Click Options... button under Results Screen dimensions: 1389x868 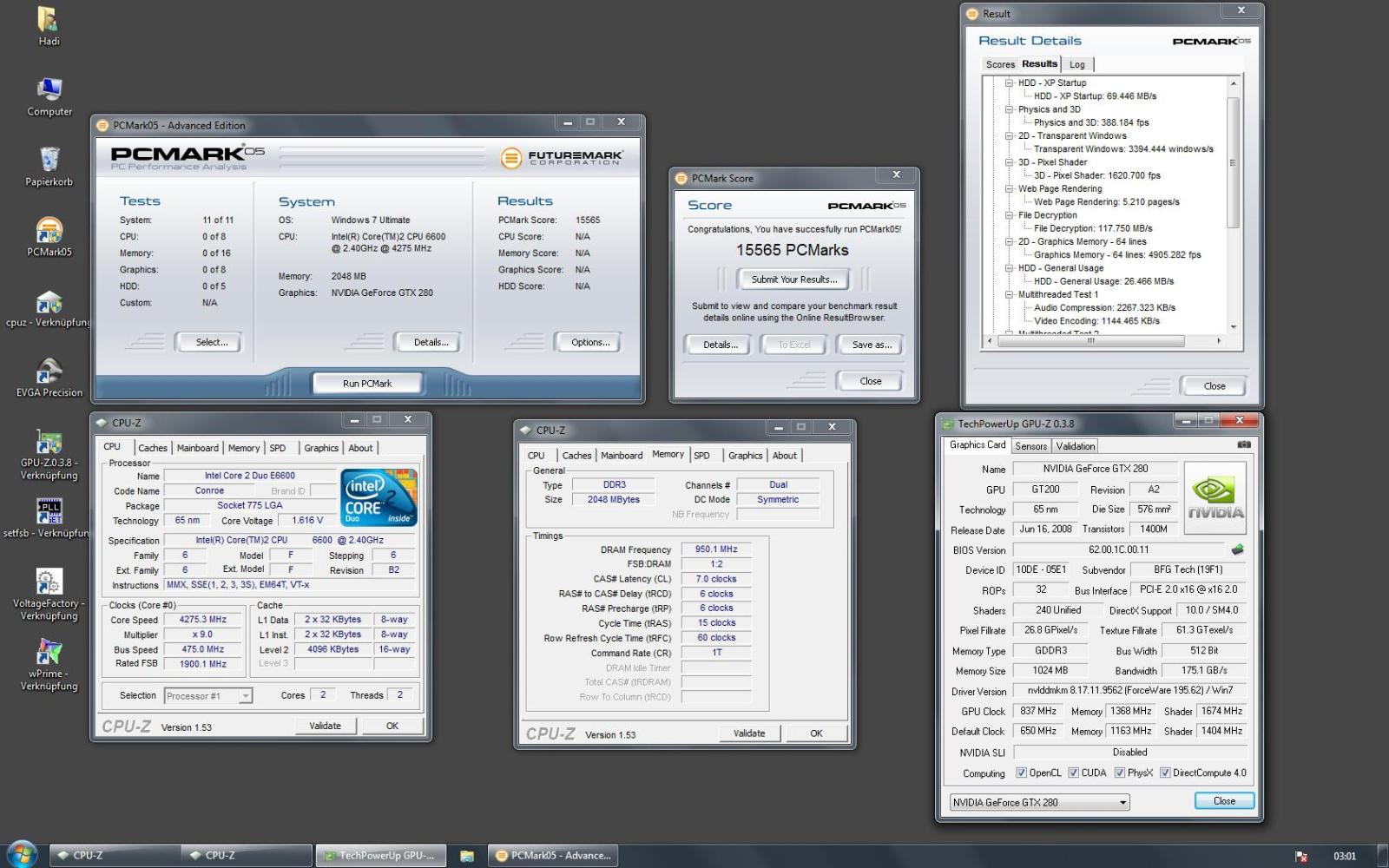click(590, 342)
